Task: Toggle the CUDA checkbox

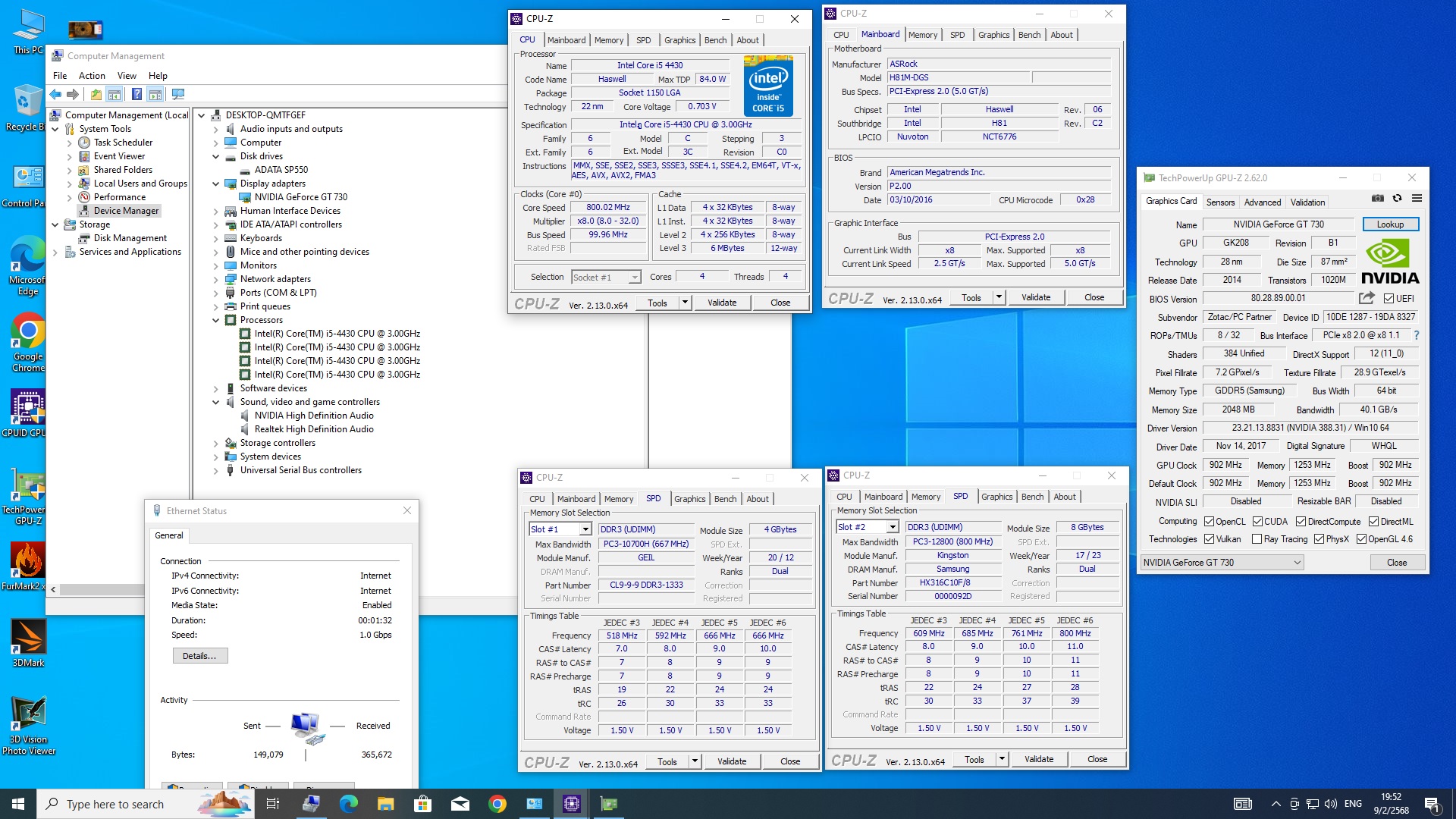Action: (x=1257, y=522)
